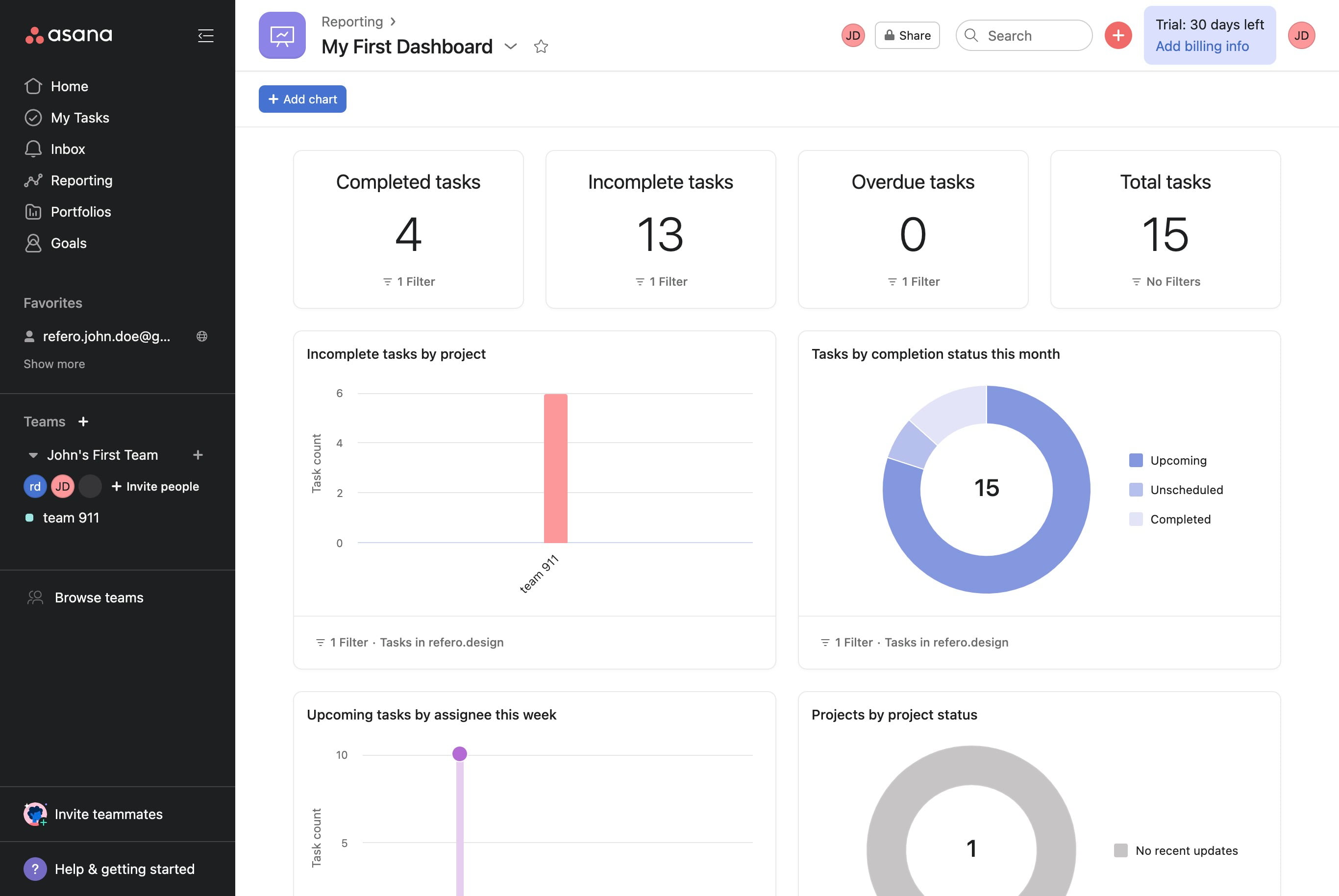Open the Total tasks card
This screenshot has width=1339, height=896.
point(1165,229)
